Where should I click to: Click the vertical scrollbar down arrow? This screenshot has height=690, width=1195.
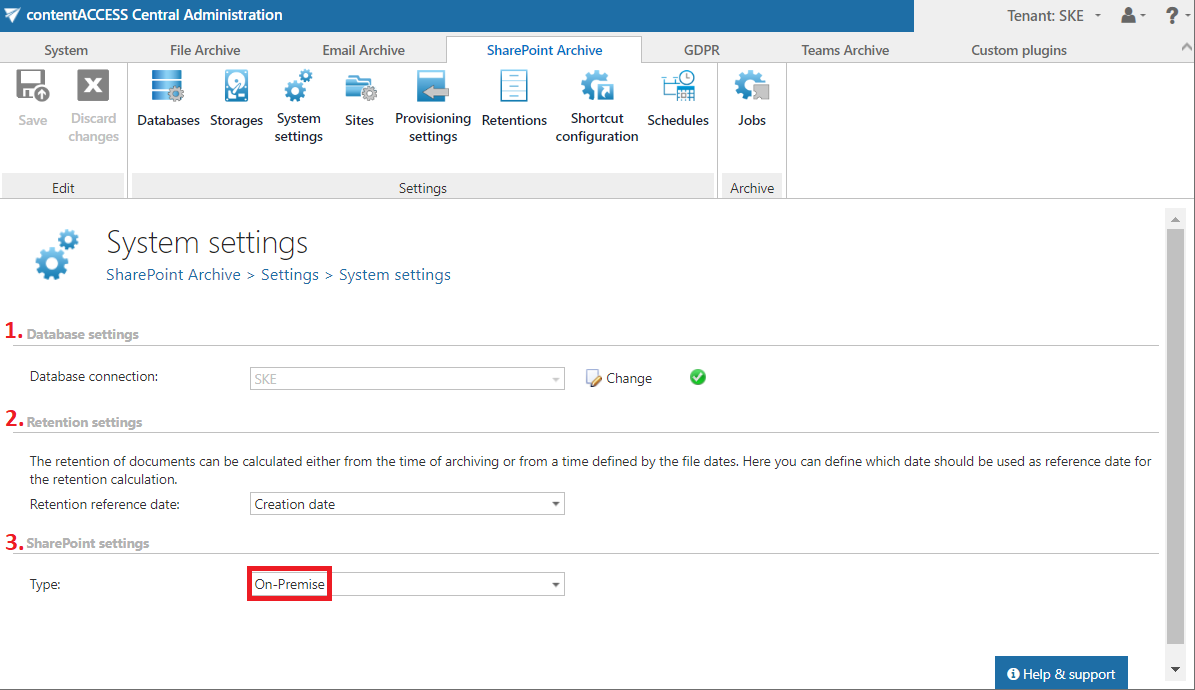(1176, 669)
